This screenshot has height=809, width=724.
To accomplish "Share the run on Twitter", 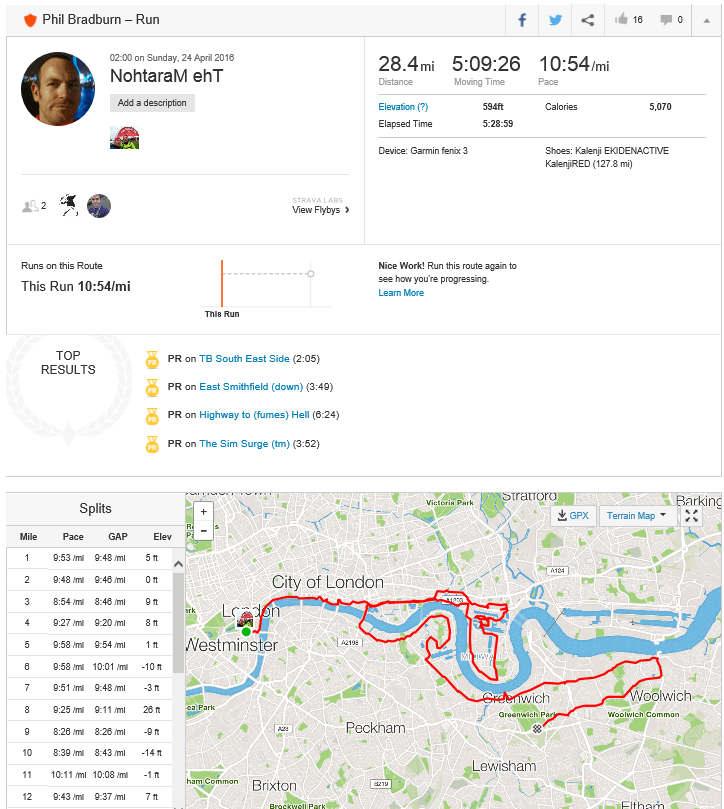I will click(554, 19).
